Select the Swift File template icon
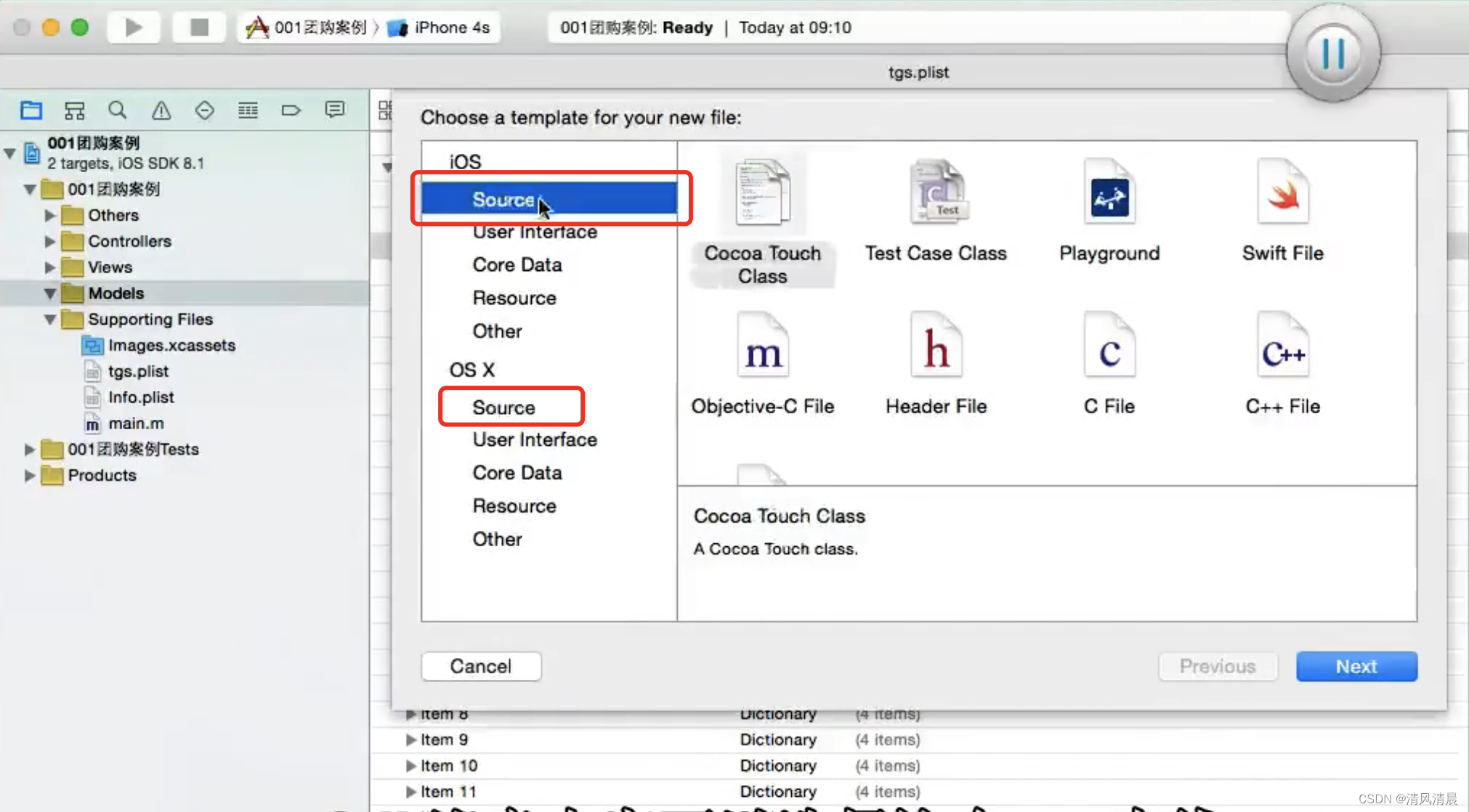1469x812 pixels. [1282, 195]
